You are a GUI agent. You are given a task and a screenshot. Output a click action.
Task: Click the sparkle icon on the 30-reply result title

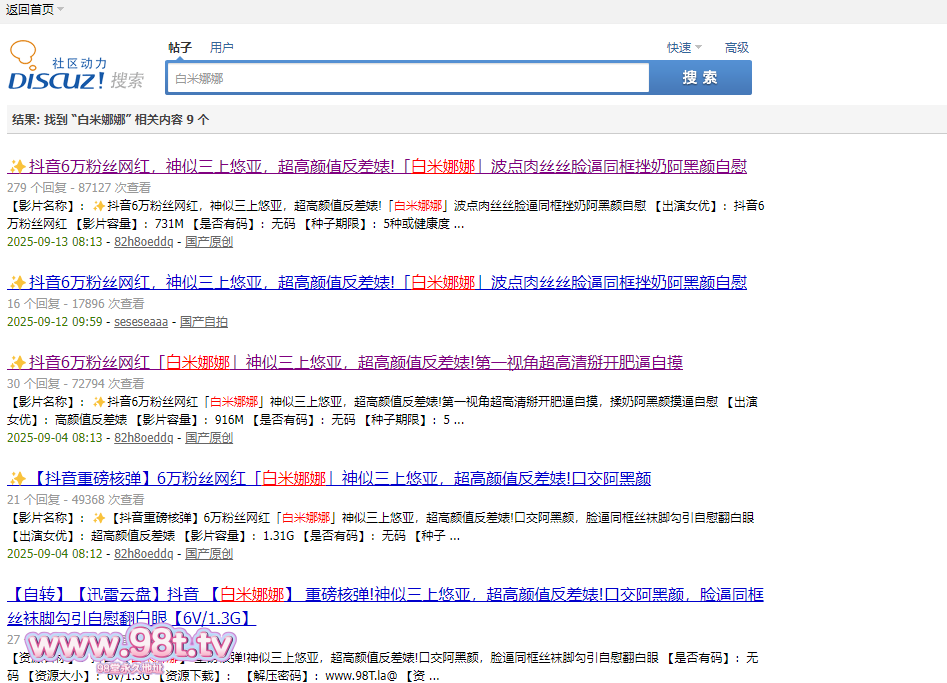pyautogui.click(x=17, y=363)
